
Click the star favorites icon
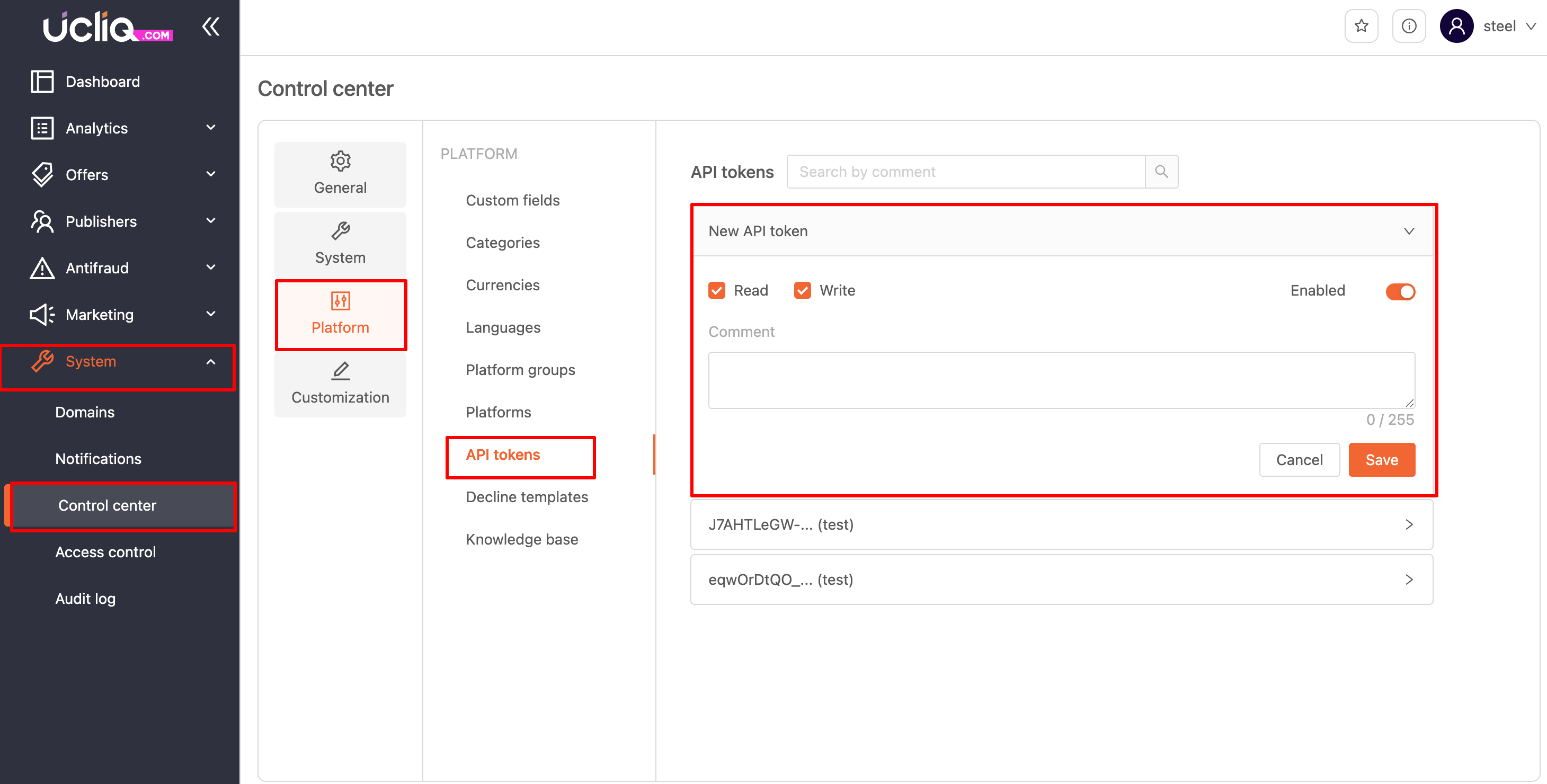[1361, 26]
